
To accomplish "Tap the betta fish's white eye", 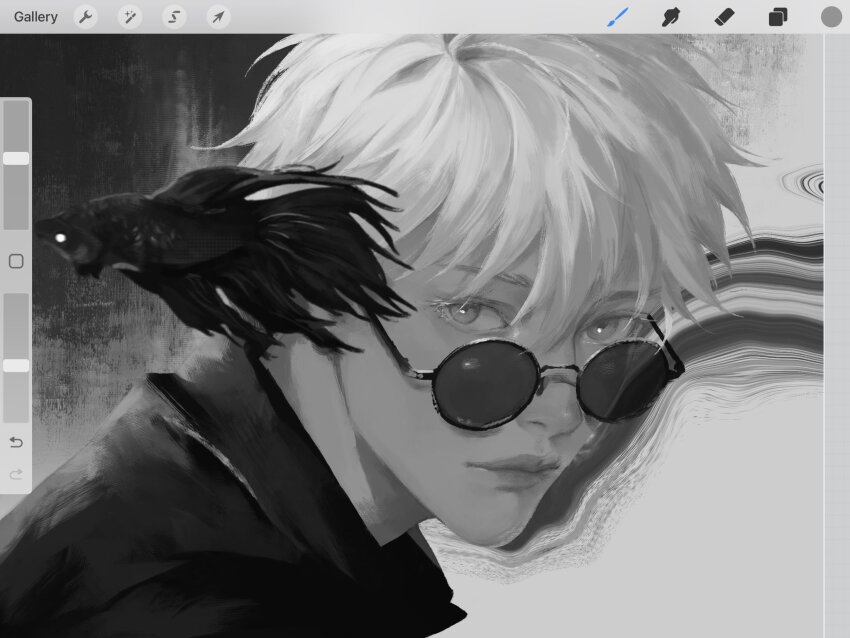I will (x=62, y=238).
